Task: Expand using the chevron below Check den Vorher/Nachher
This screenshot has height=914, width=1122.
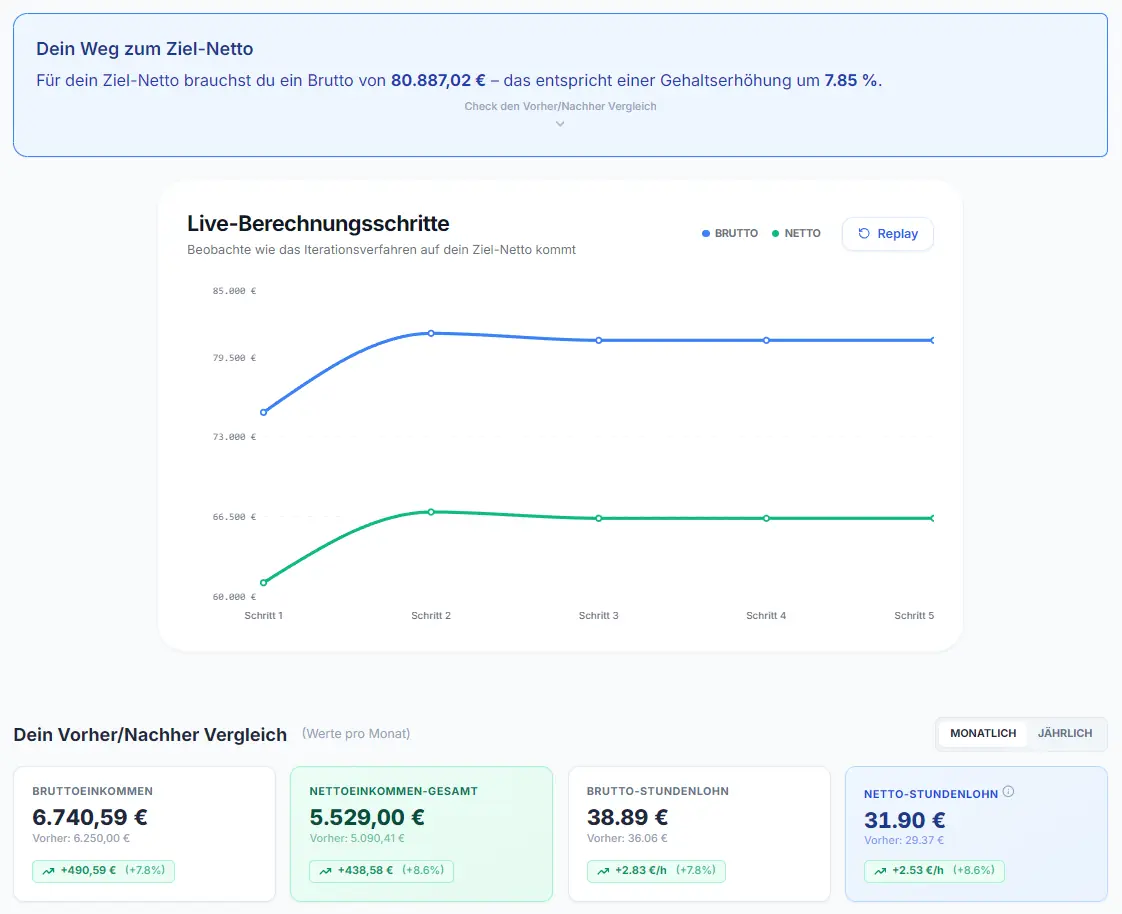Action: 560,124
